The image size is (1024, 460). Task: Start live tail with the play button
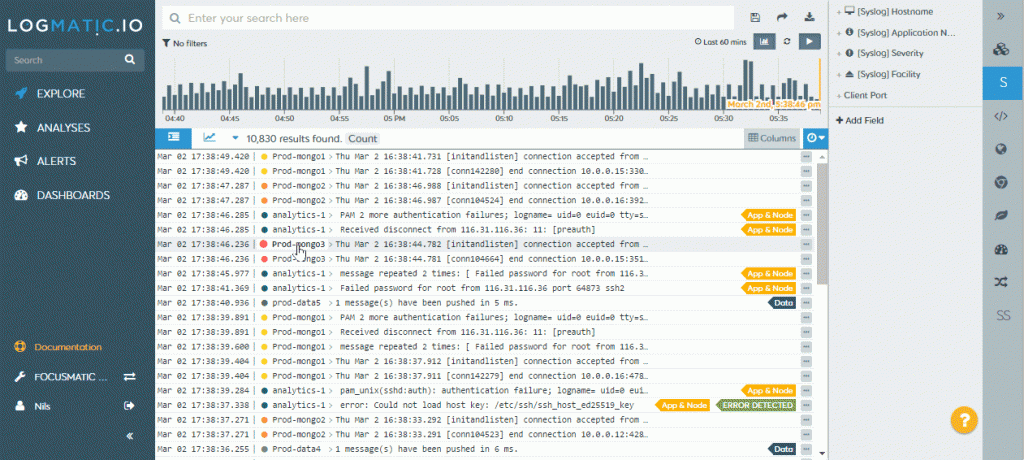(x=810, y=42)
